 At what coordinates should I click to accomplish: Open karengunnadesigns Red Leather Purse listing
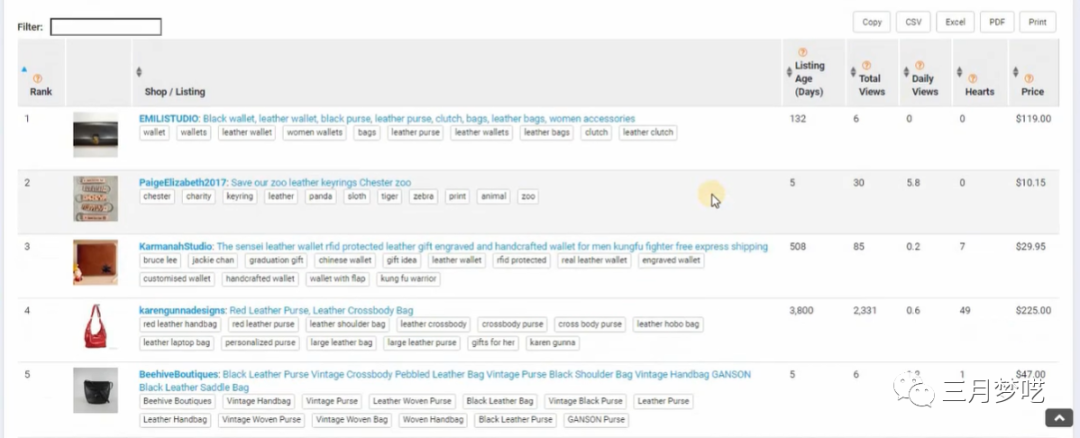pyautogui.click(x=320, y=310)
